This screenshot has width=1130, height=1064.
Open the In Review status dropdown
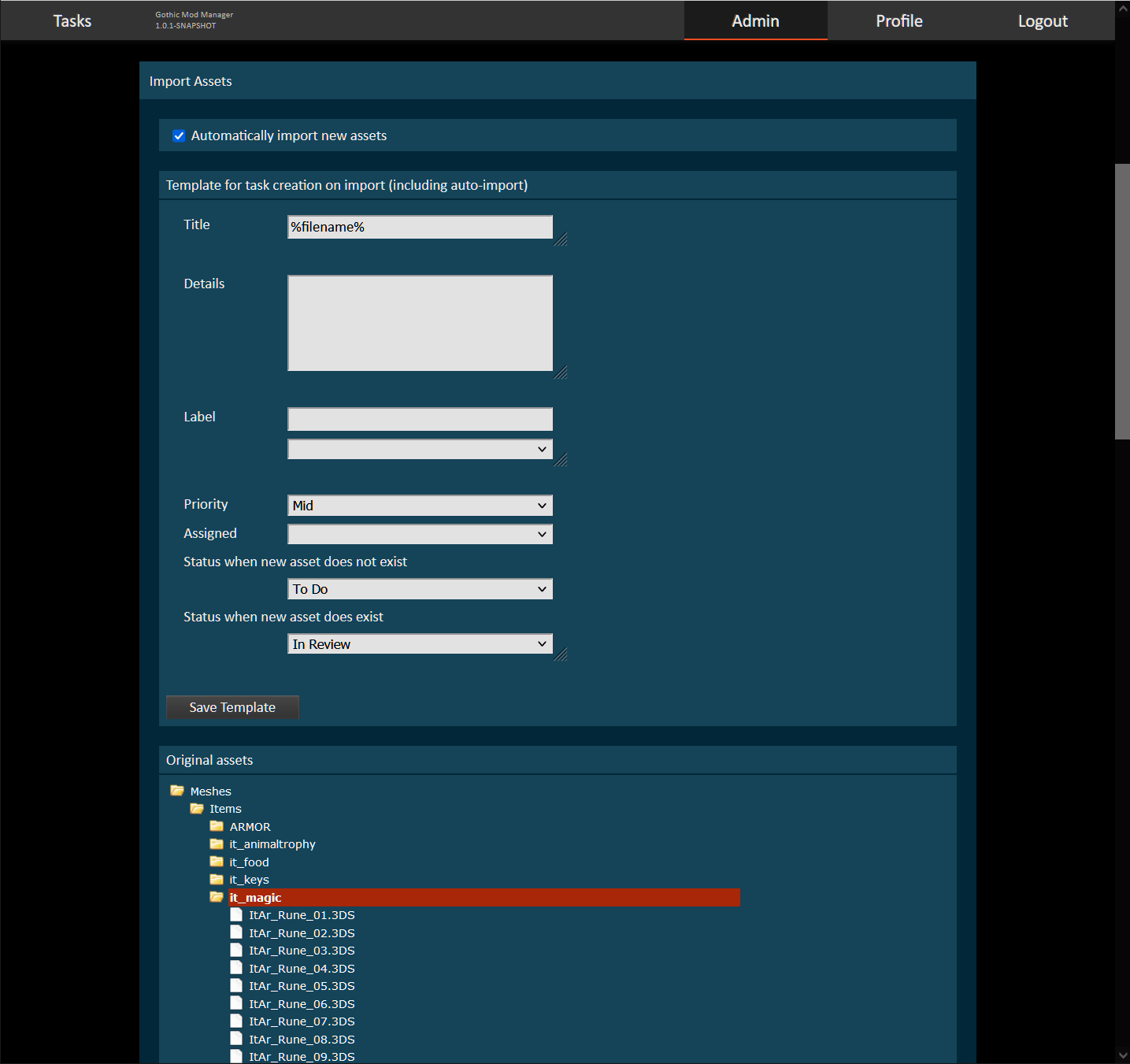click(x=420, y=644)
